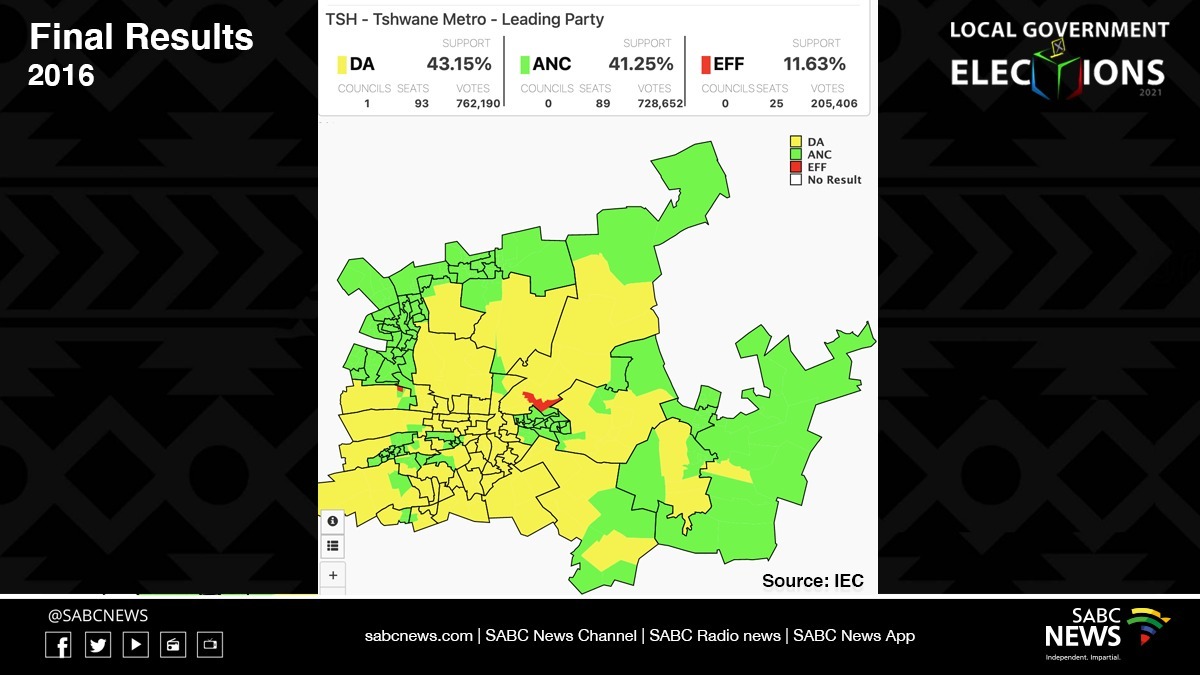Viewport: 1200px width, 675px height.
Task: Click the sabcnews.com link
Action: click(x=418, y=635)
